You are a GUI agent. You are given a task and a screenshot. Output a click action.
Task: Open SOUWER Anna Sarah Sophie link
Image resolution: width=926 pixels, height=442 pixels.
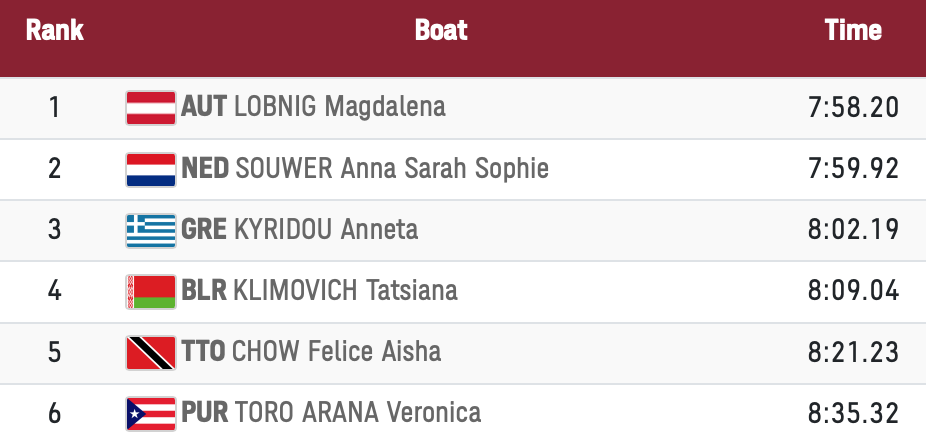tap(391, 169)
